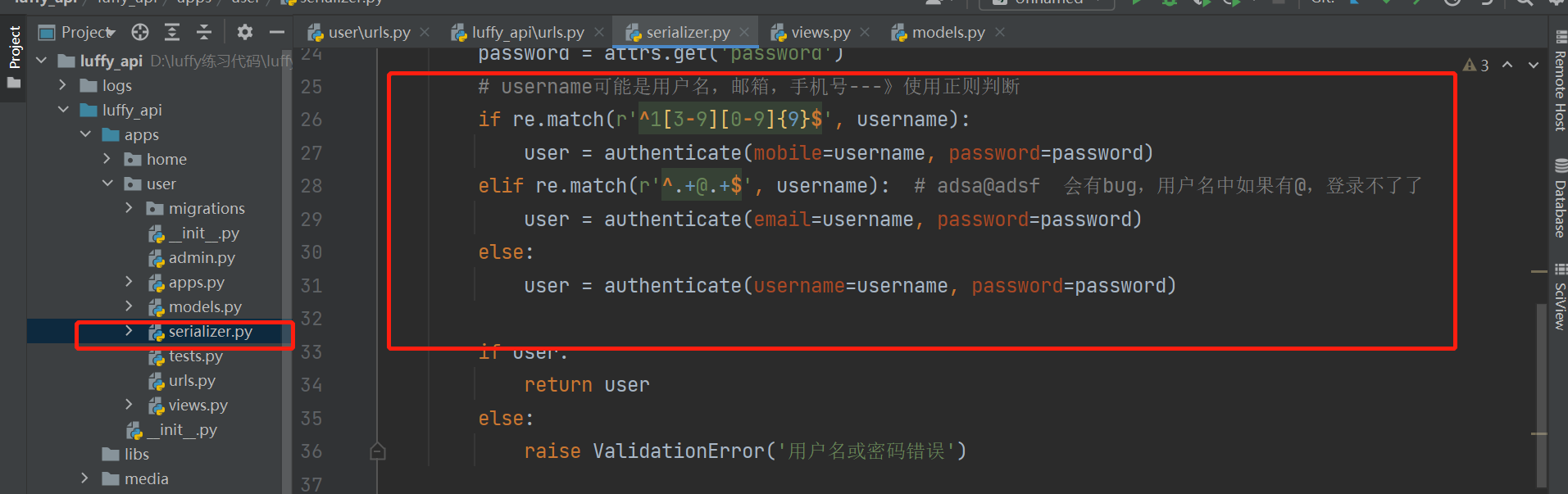Image resolution: width=1568 pixels, height=494 pixels.
Task: Click the Select Opened File crosshair icon
Action: (140, 32)
